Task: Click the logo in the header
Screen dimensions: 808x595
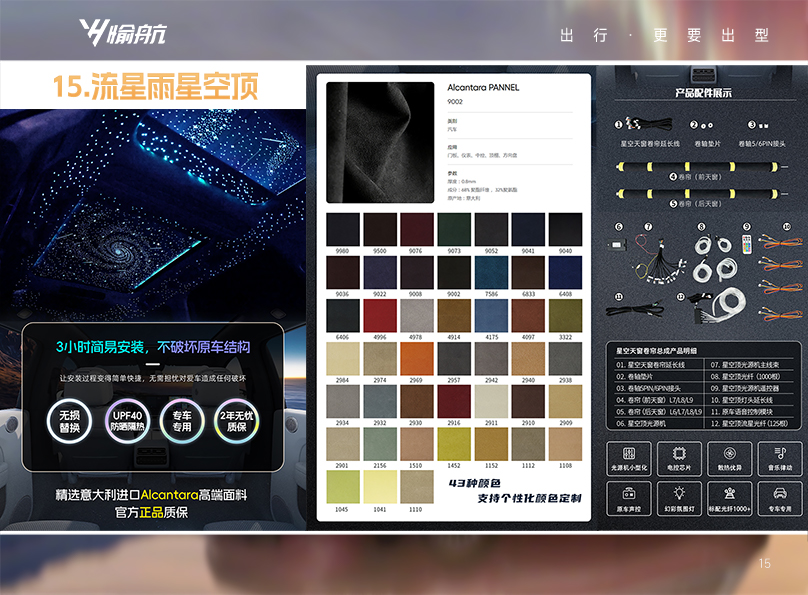Action: pyautogui.click(x=124, y=33)
